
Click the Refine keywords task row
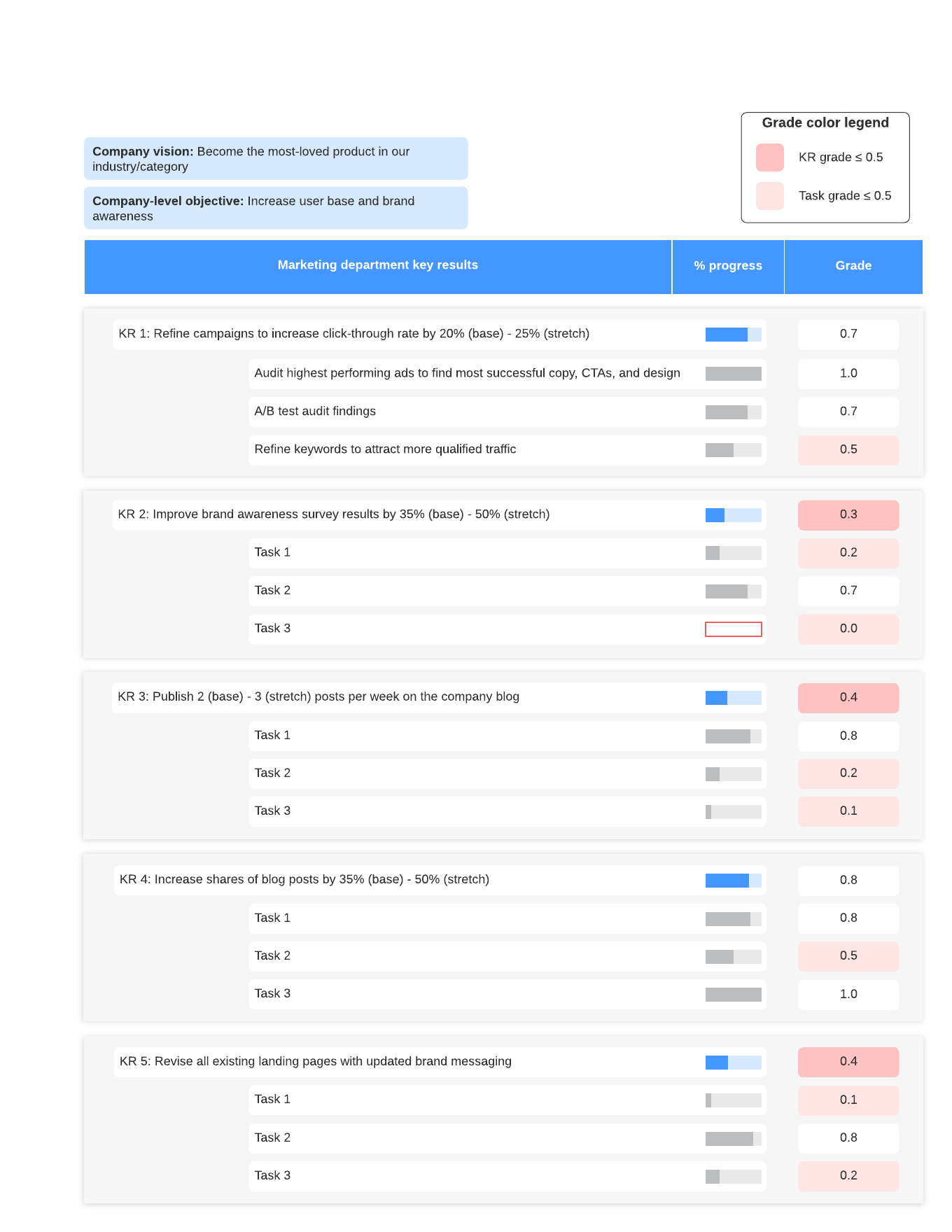coord(385,449)
